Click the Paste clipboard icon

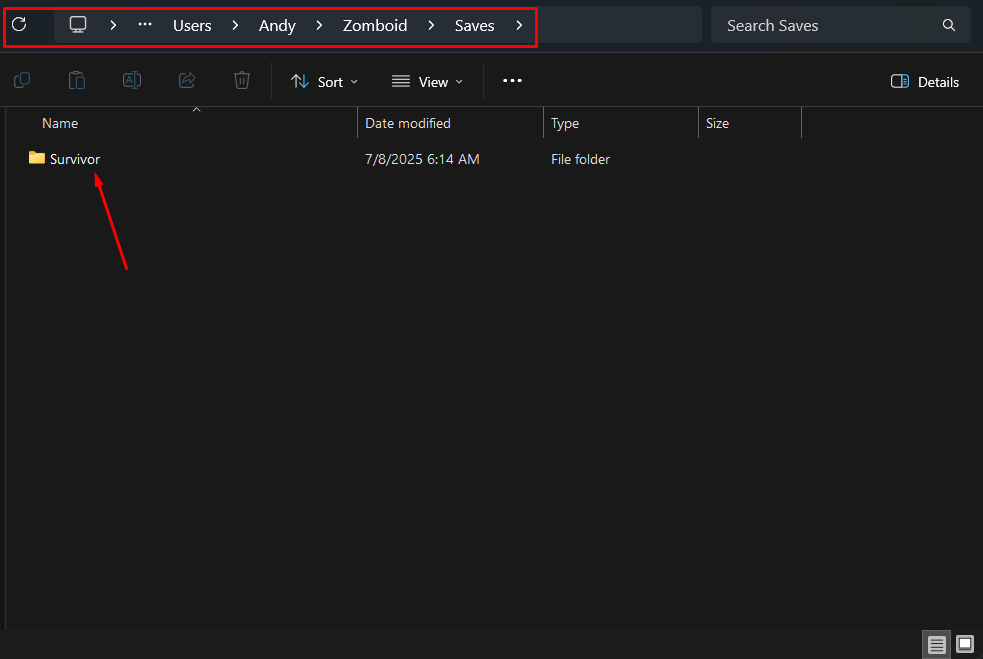(x=76, y=81)
